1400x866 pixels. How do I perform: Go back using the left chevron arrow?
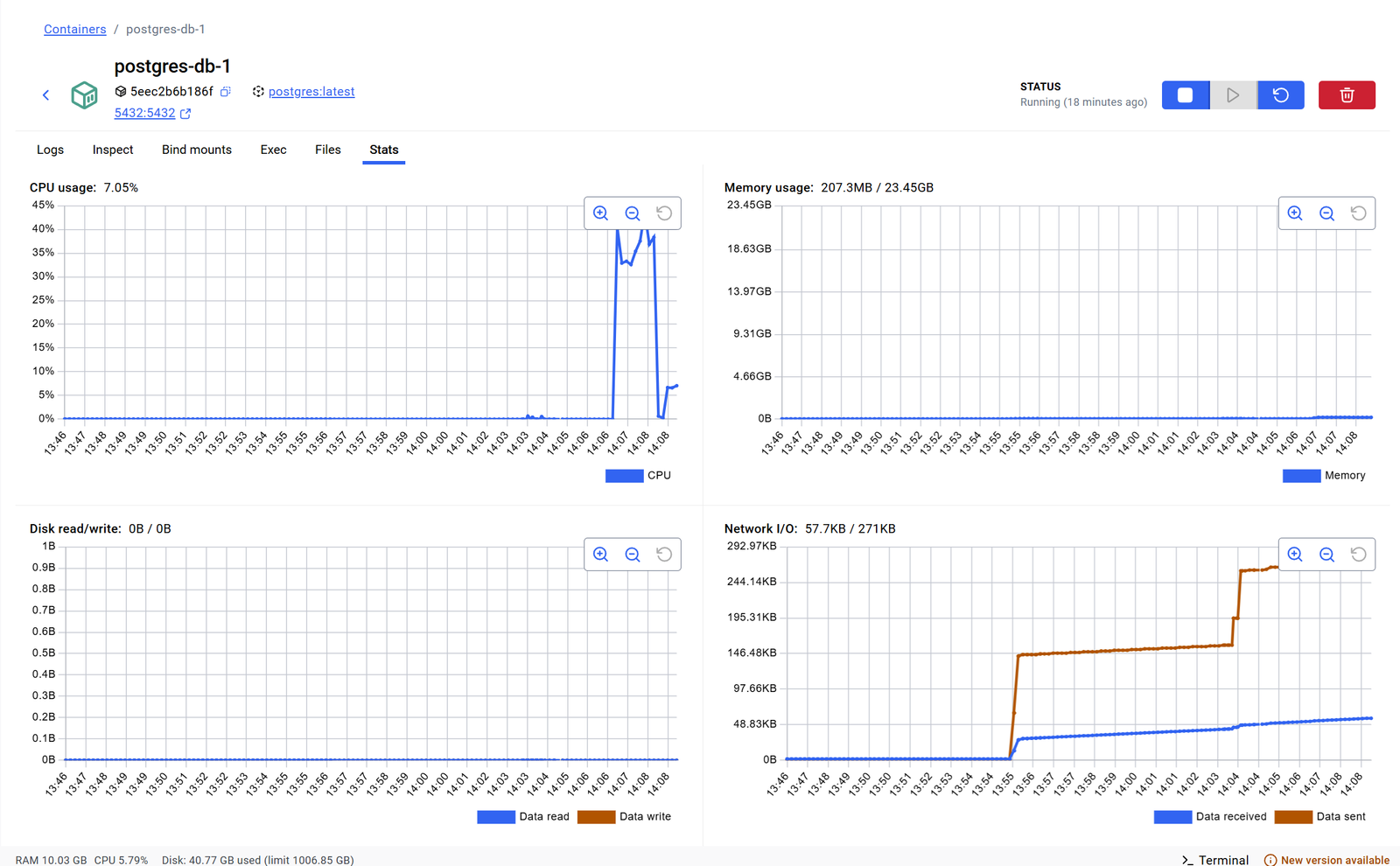click(x=46, y=95)
